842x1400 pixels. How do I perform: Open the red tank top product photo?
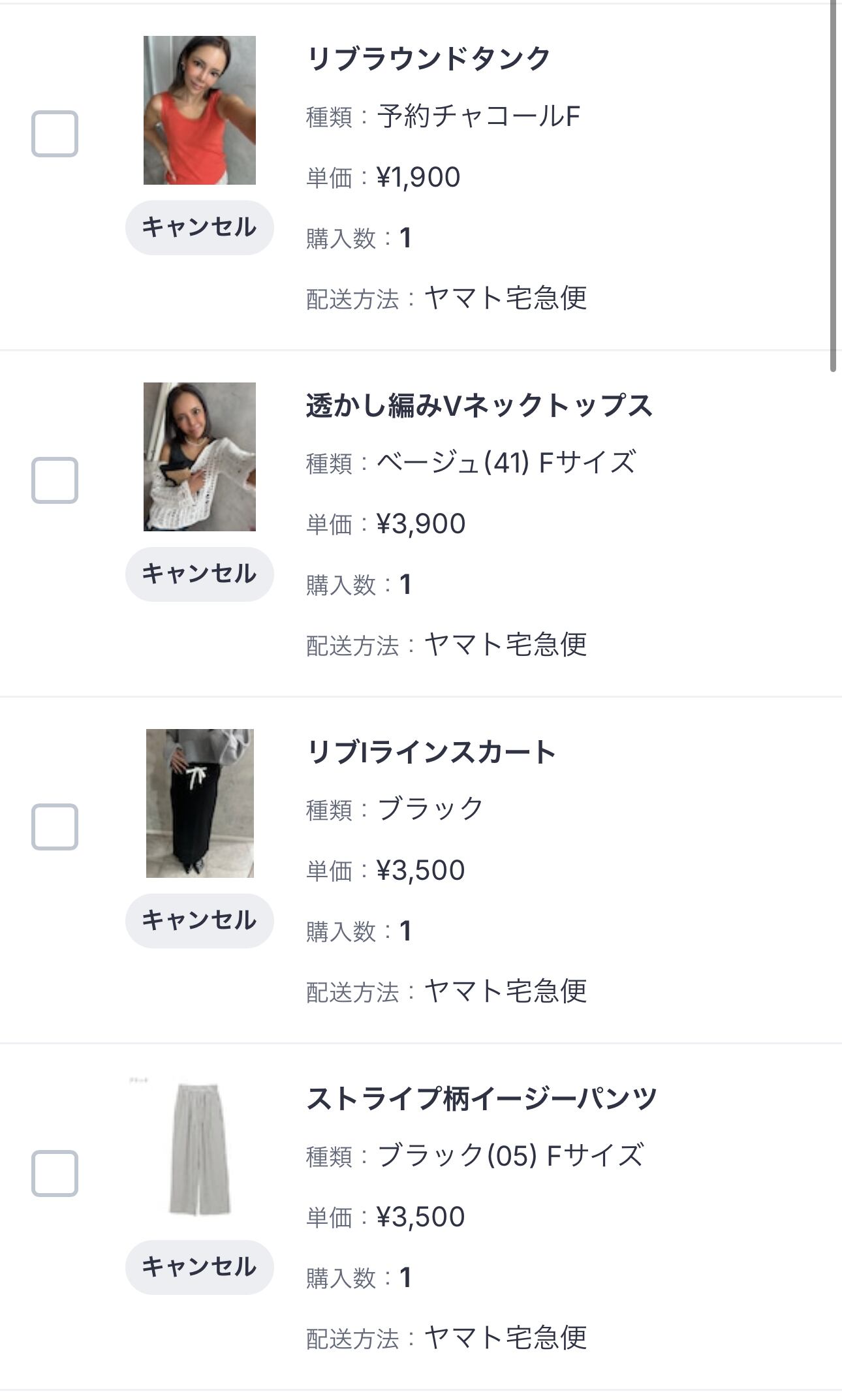pyautogui.click(x=200, y=110)
